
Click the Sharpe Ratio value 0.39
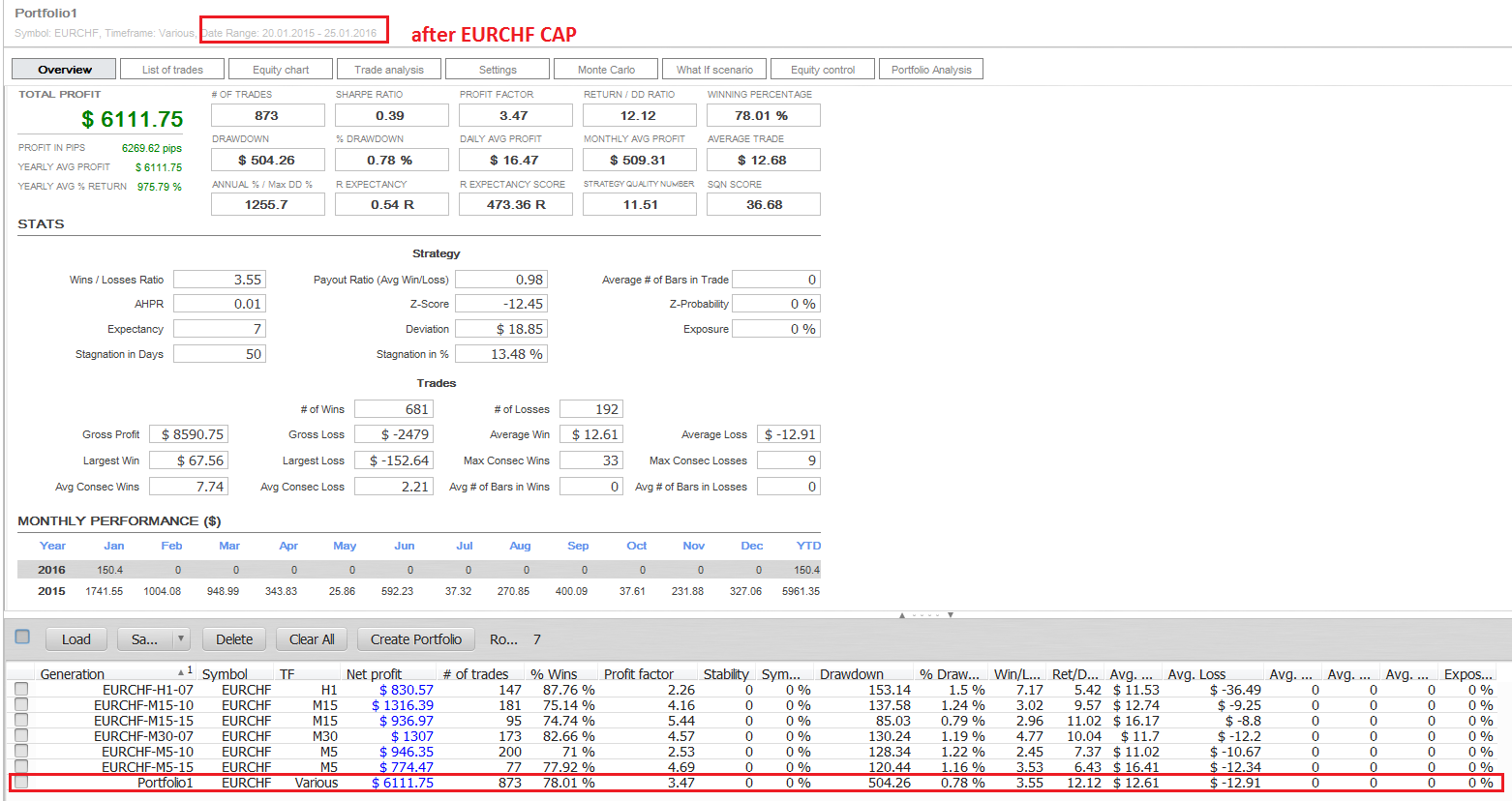click(391, 115)
